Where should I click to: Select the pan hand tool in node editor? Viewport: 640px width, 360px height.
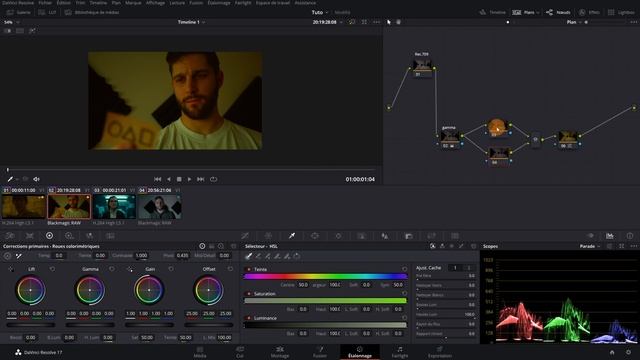(x=398, y=22)
